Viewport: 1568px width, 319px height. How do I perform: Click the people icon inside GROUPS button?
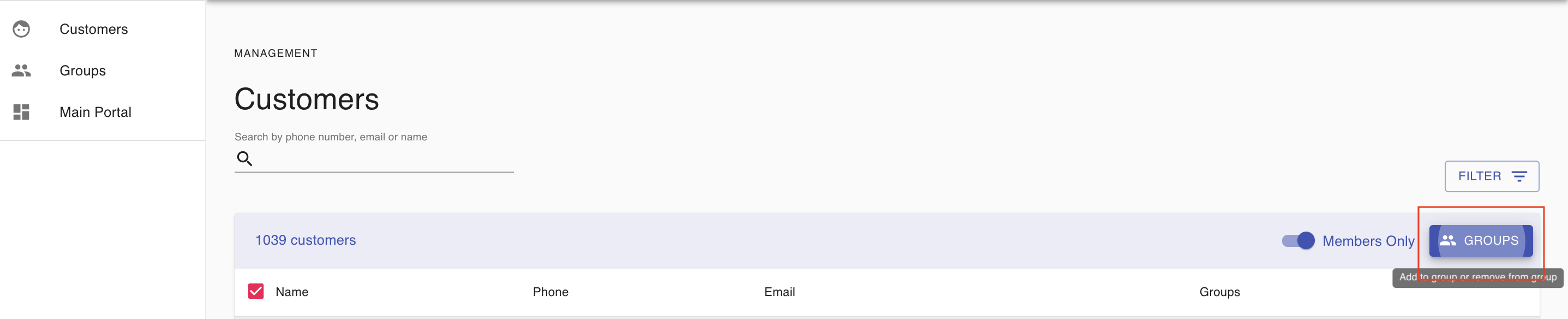pos(1448,240)
